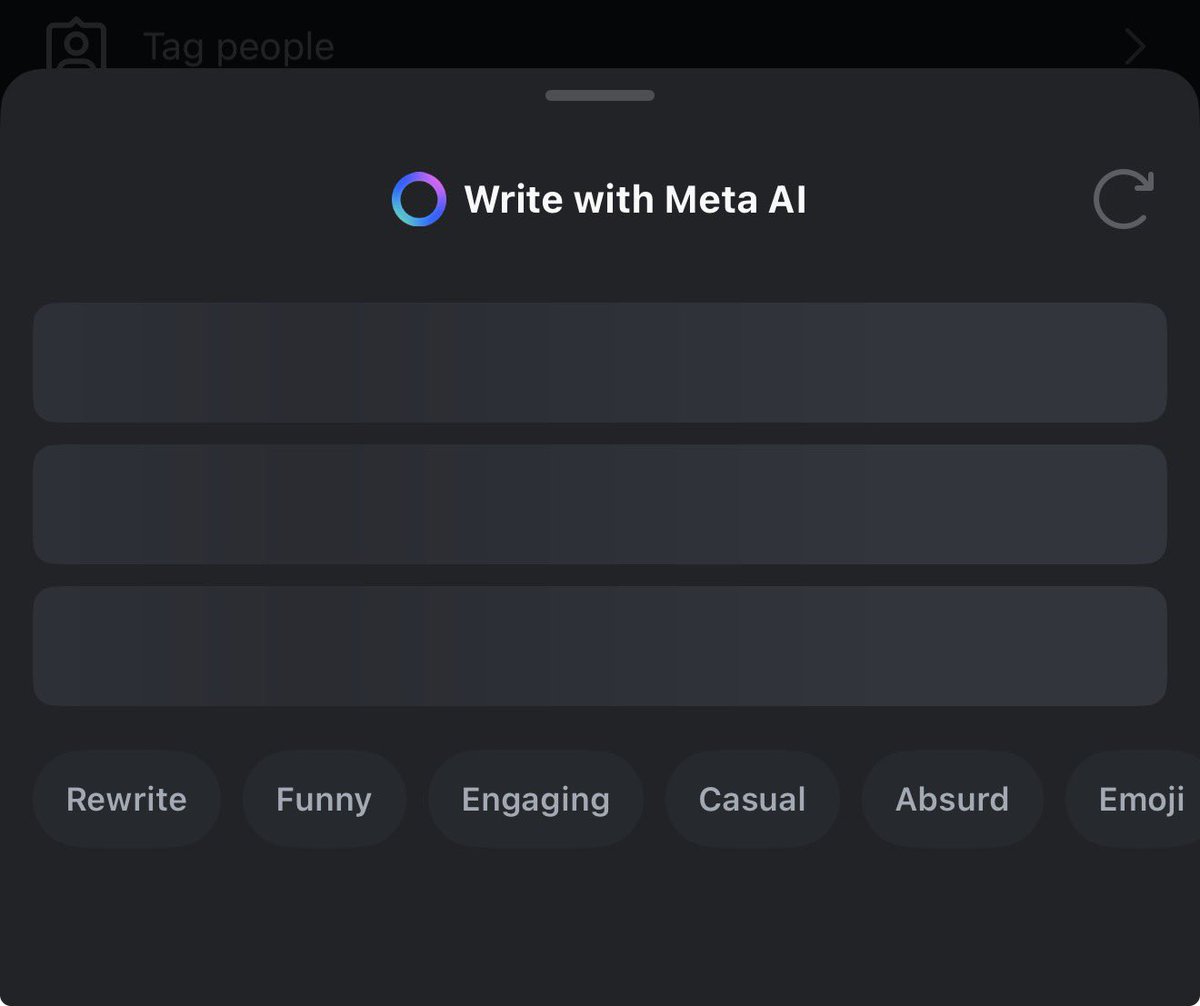Select the Rewrite tone chip
This screenshot has width=1200, height=1006.
tap(126, 800)
